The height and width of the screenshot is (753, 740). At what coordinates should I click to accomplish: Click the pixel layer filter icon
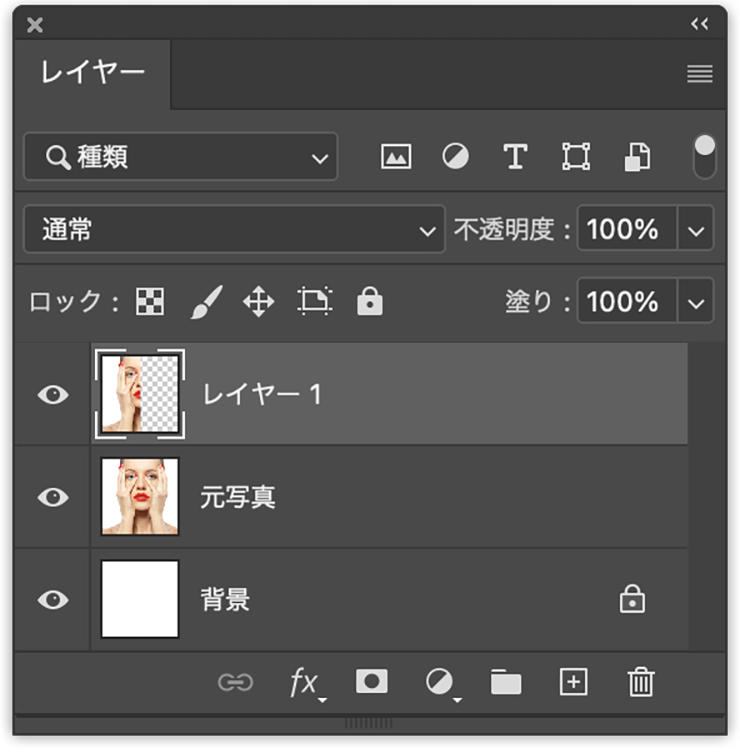coord(396,157)
